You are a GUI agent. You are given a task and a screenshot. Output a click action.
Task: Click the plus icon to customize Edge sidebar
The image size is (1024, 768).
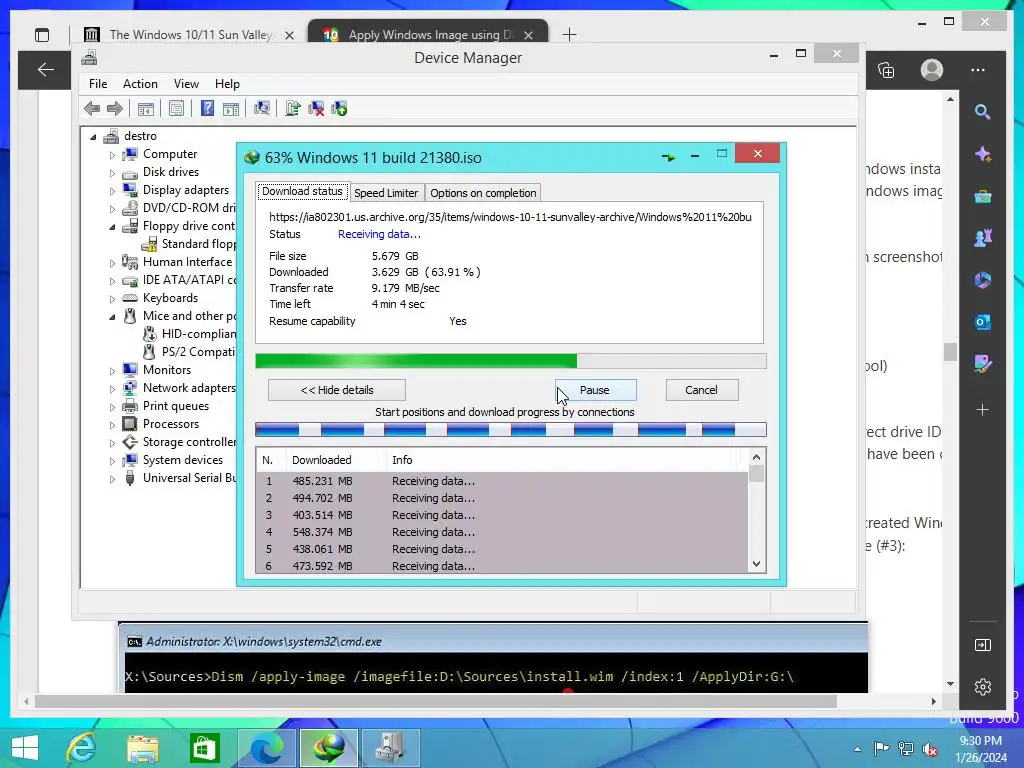click(982, 409)
